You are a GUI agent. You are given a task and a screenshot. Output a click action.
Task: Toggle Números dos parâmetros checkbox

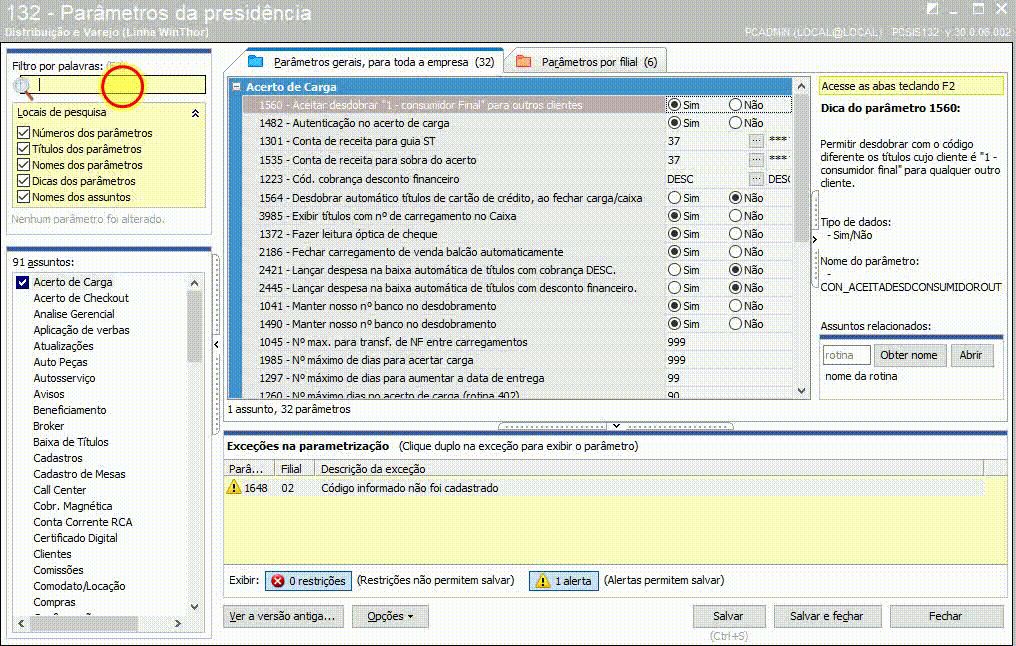click(23, 133)
